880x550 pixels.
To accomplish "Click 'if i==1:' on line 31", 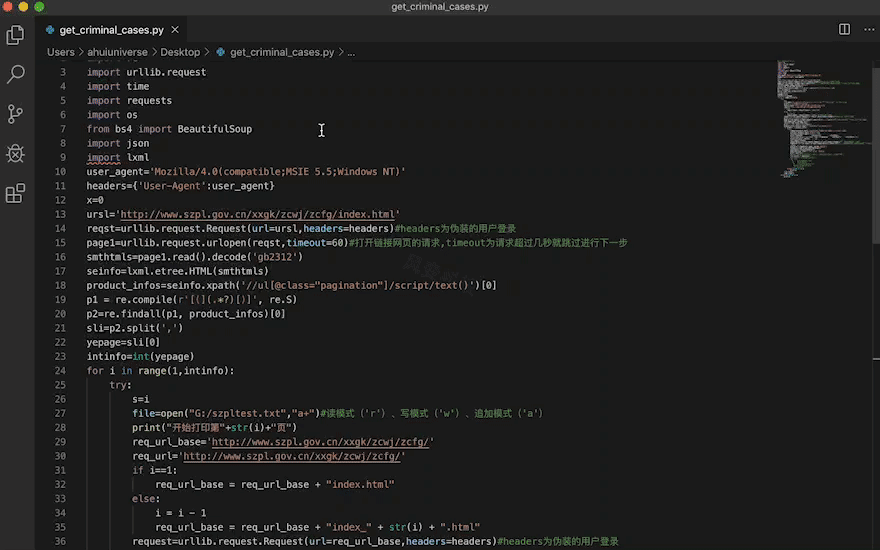I will [x=155, y=470].
